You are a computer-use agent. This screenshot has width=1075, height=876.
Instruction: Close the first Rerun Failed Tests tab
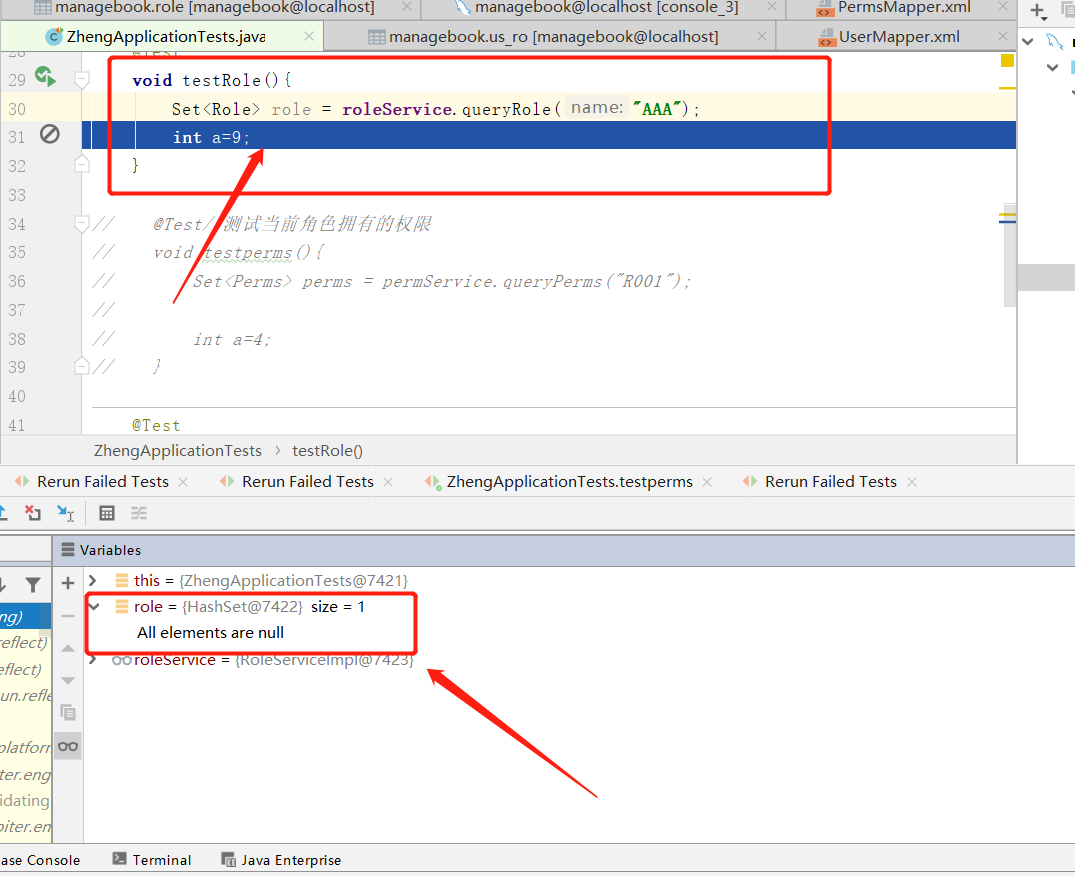tap(183, 482)
